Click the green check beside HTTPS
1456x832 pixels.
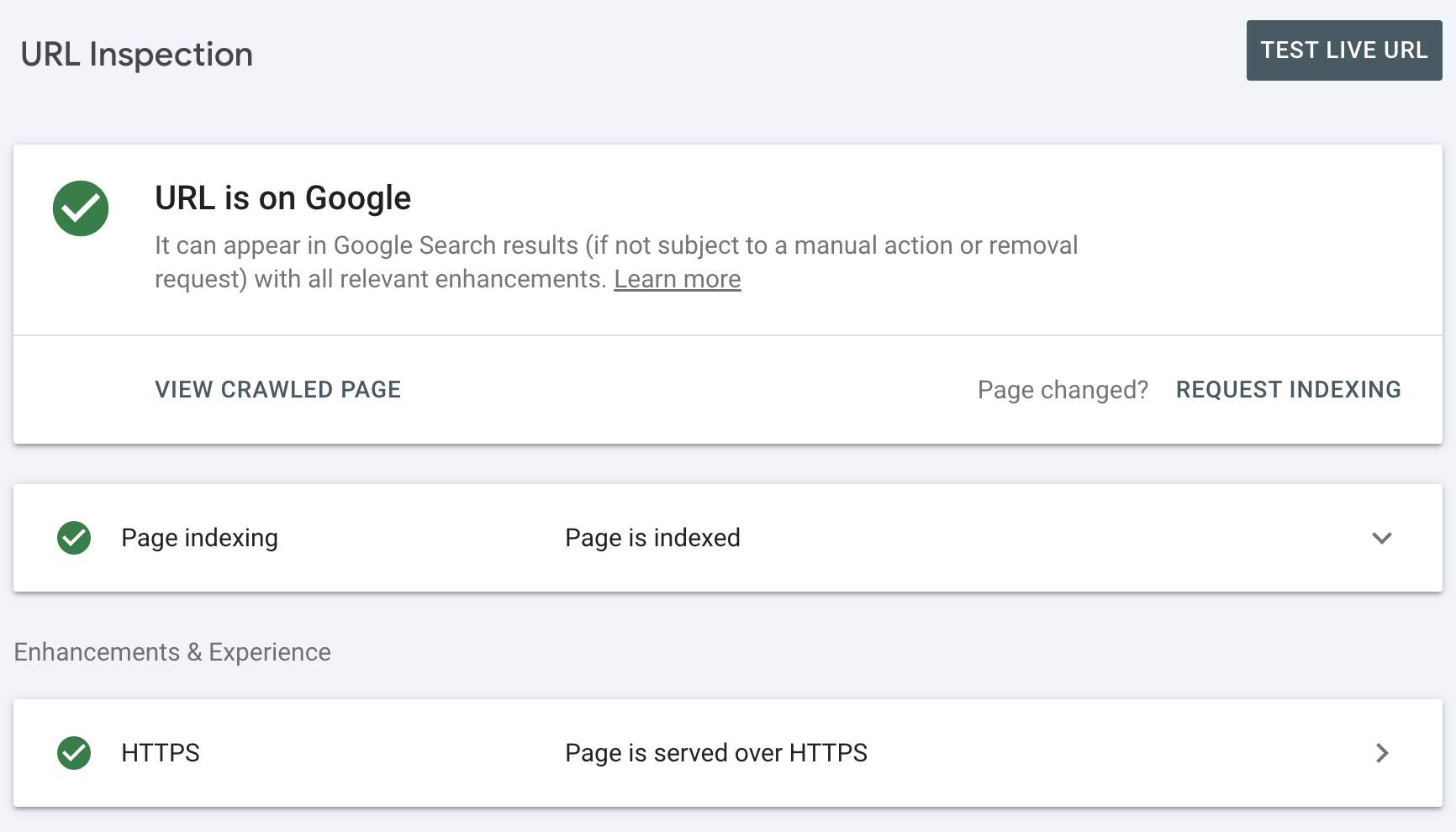[74, 753]
